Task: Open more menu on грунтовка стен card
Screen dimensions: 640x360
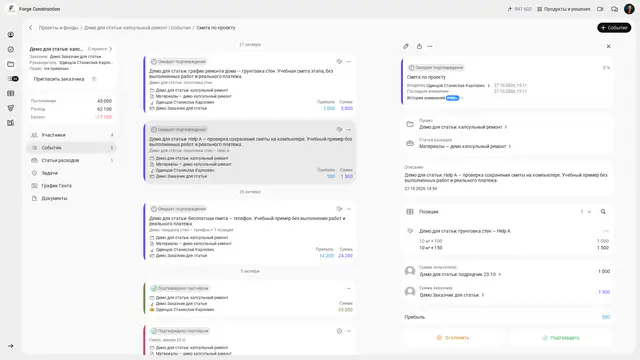Action: coord(349,62)
